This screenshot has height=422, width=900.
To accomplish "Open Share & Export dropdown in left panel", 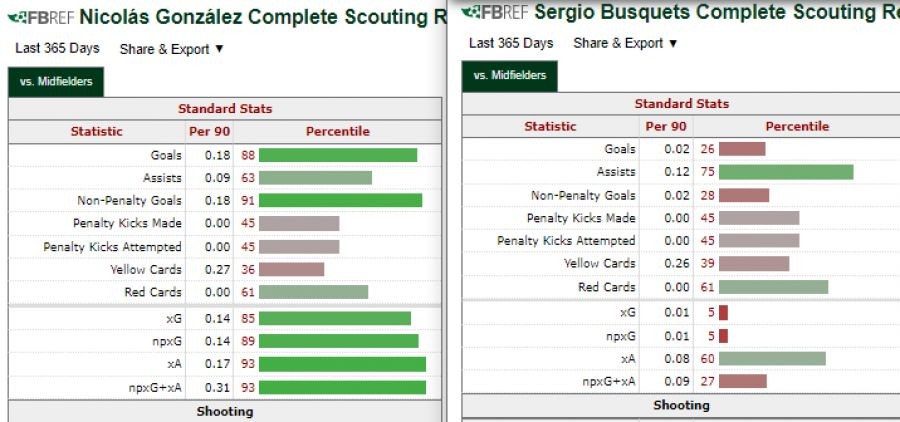I will click(x=171, y=49).
